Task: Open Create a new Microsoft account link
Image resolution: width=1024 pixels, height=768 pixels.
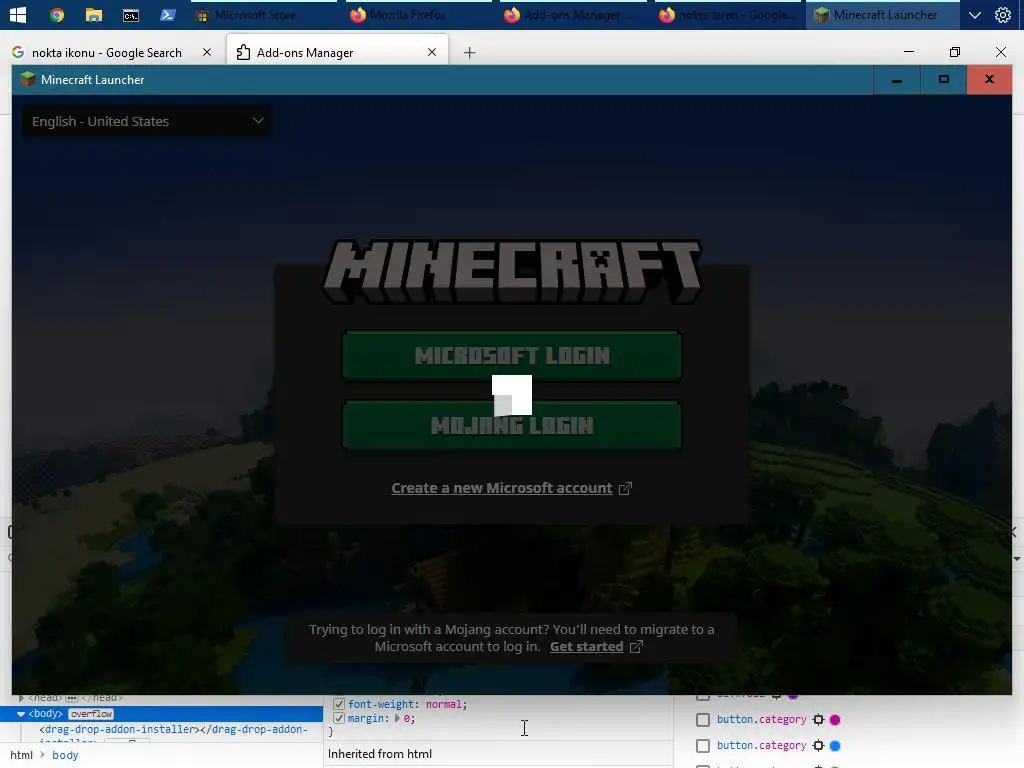Action: [x=502, y=488]
